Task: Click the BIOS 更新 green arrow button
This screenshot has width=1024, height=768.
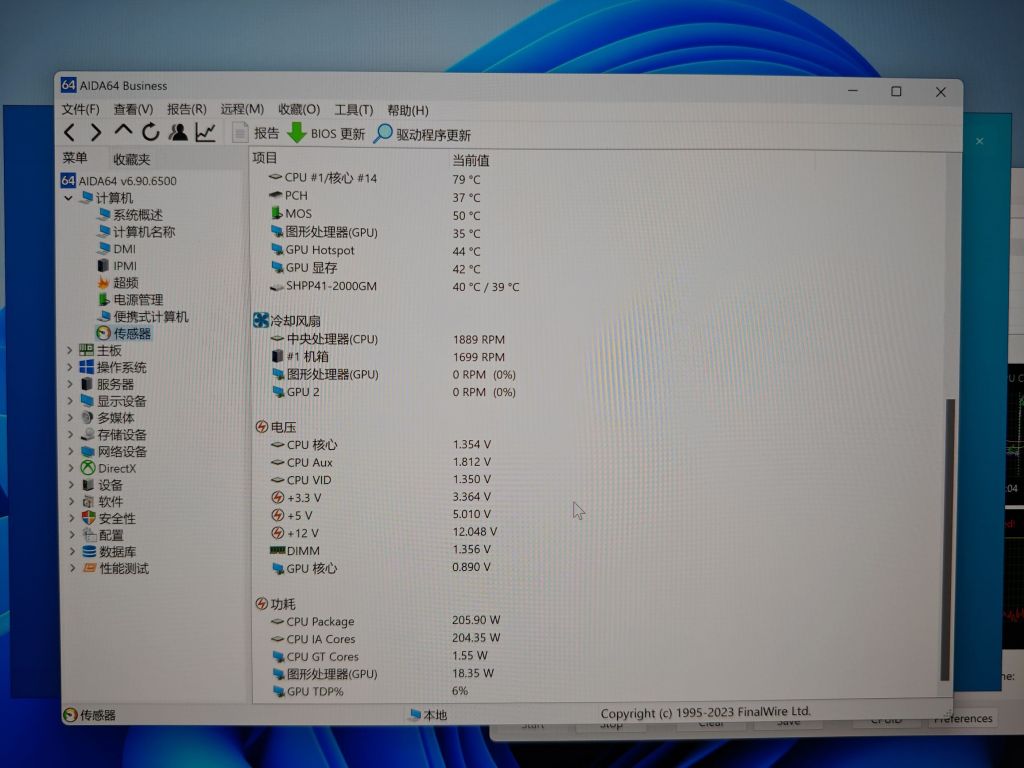Action: [x=326, y=133]
